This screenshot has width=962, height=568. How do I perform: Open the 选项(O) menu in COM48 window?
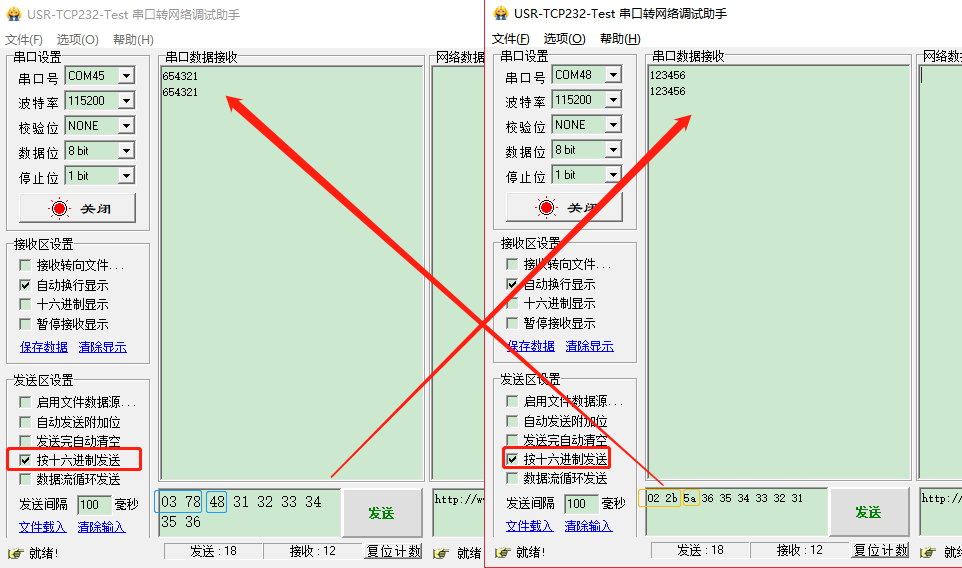(564, 38)
